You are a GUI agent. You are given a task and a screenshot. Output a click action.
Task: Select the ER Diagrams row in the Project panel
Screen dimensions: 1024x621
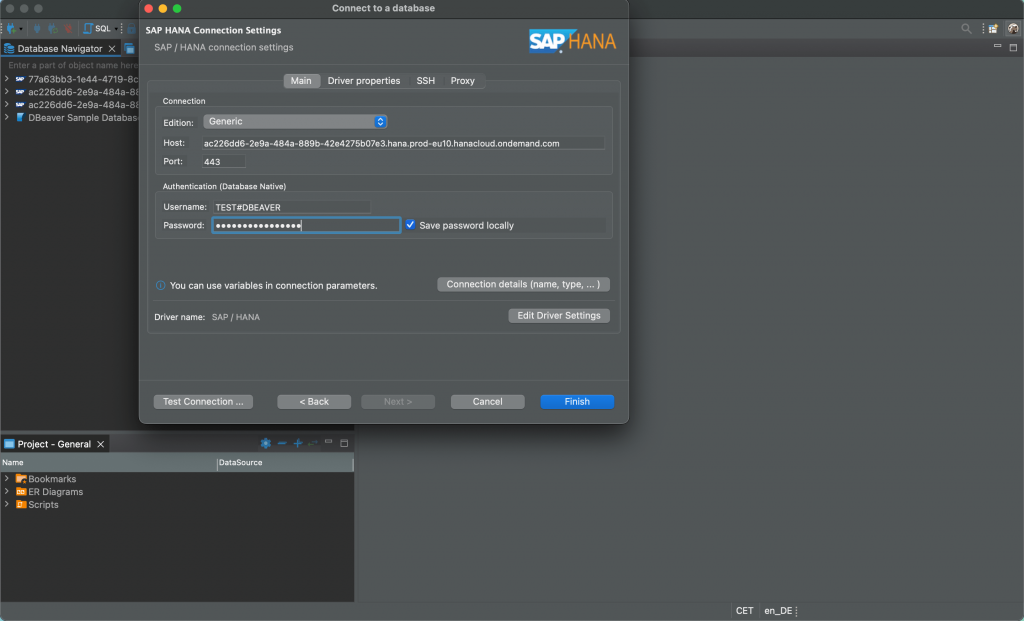[x=176, y=492]
